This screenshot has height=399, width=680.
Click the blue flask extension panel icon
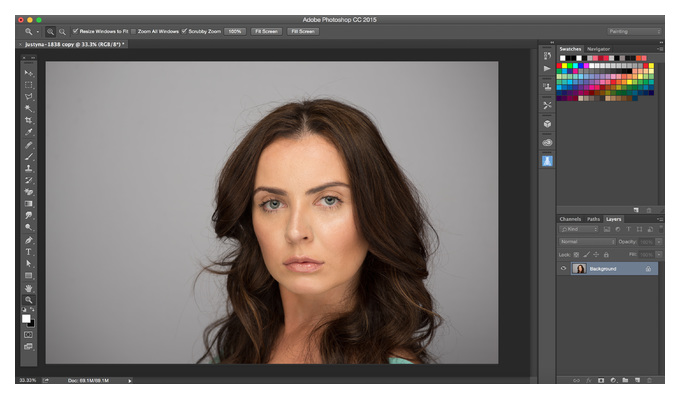[x=547, y=161]
